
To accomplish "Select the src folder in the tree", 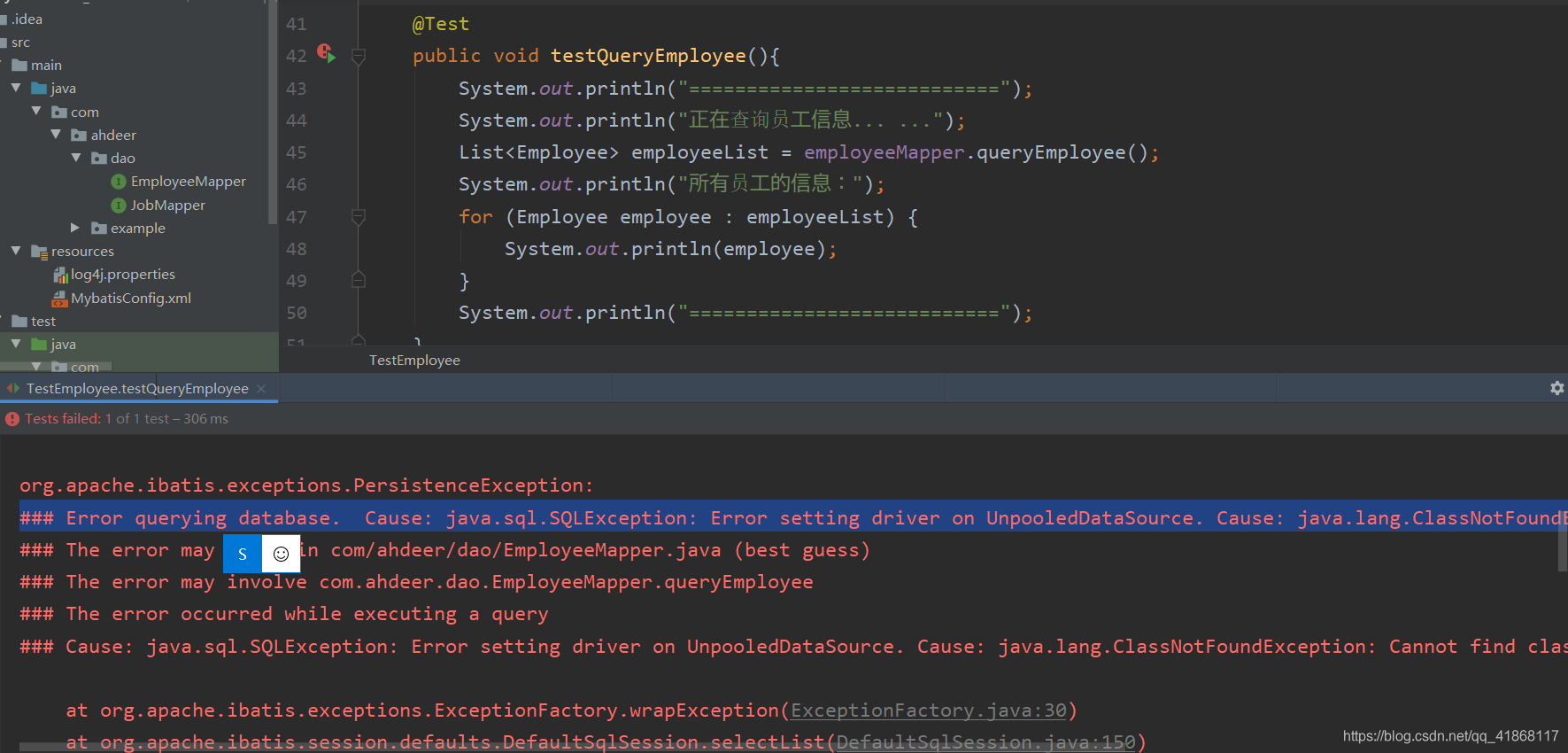I will point(20,43).
